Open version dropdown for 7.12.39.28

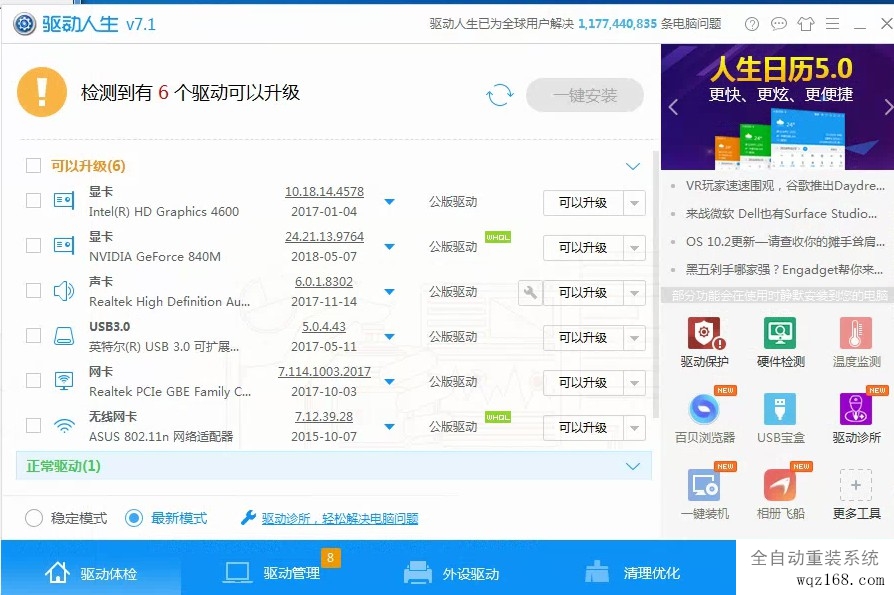pyautogui.click(x=389, y=427)
